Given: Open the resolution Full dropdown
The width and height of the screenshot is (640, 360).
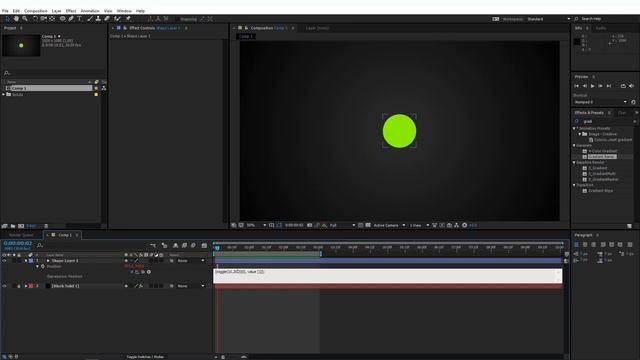Looking at the screenshot, I should 342,225.
